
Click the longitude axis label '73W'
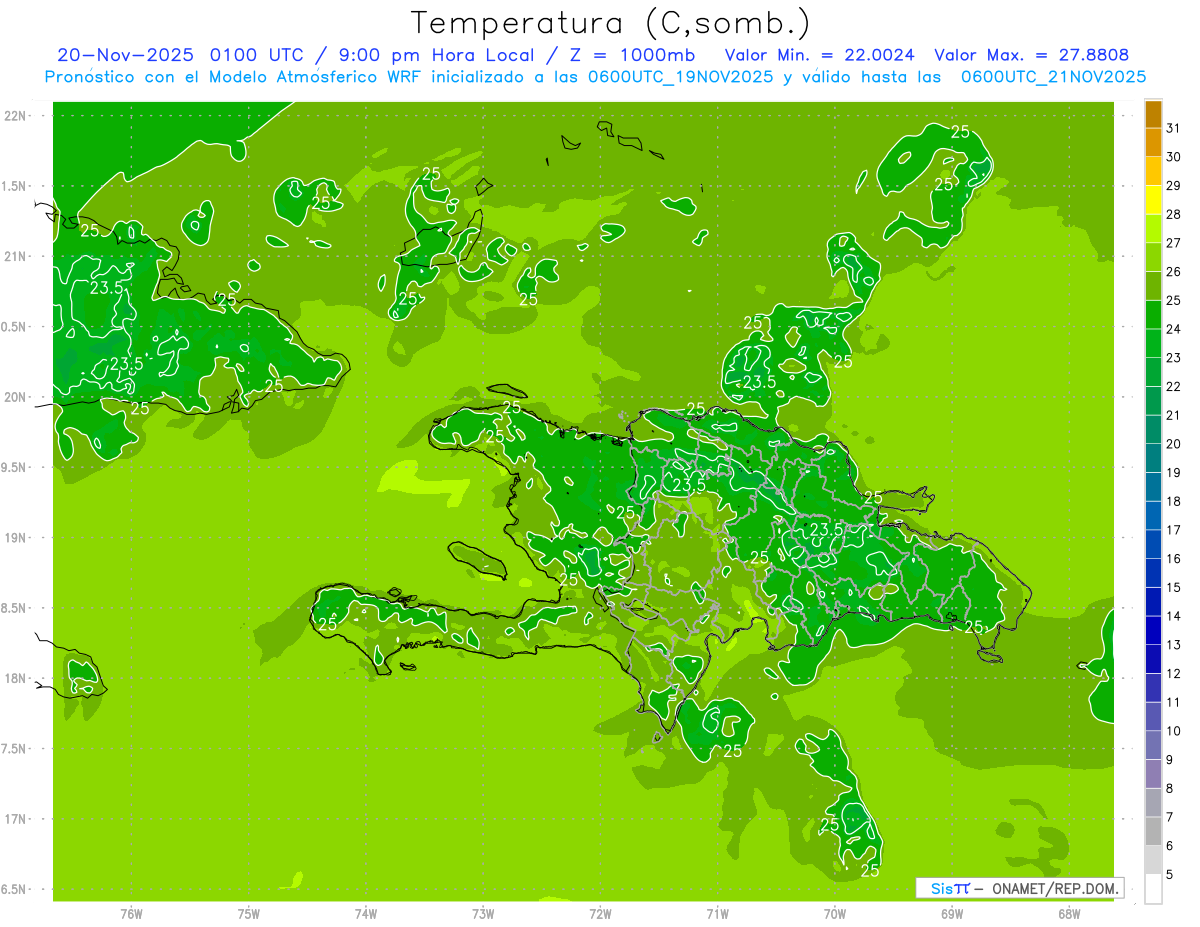483,913
